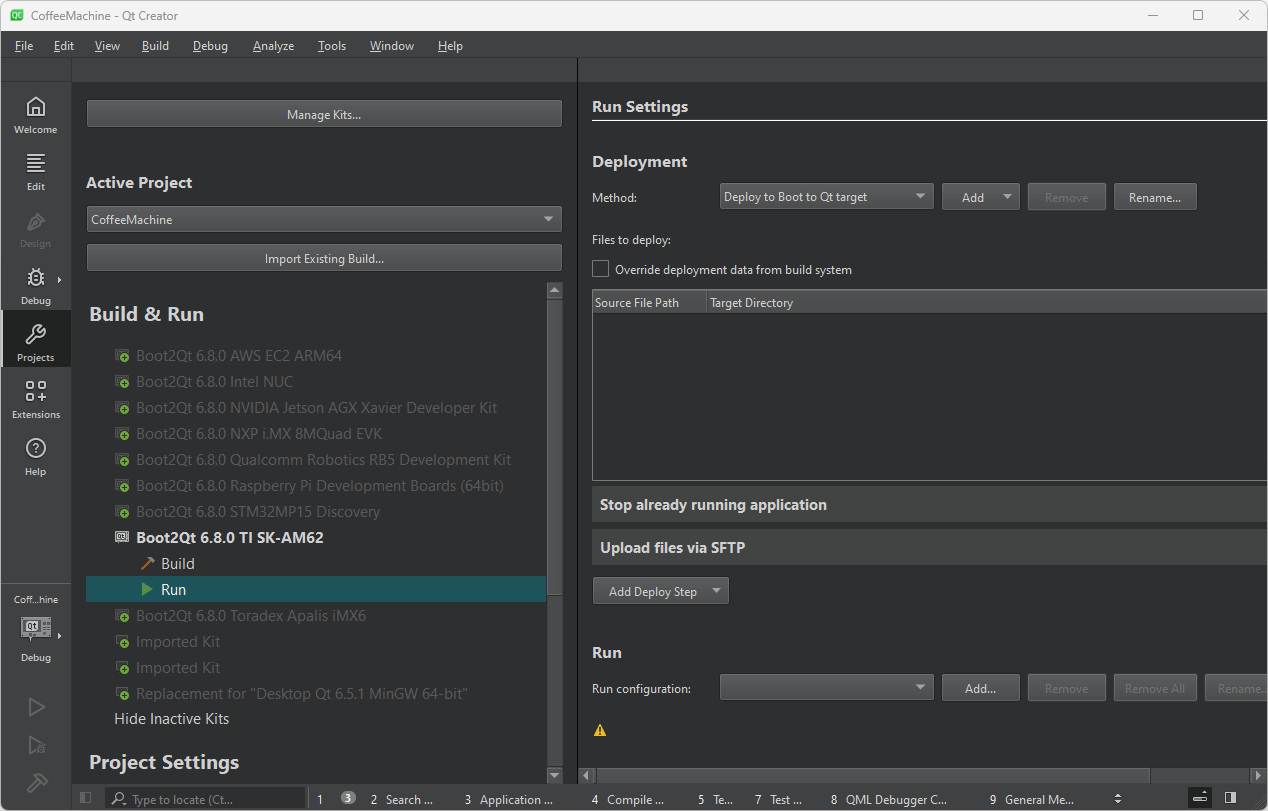This screenshot has height=811, width=1268.
Task: Click the Type to locate search field
Action: [x=206, y=799]
